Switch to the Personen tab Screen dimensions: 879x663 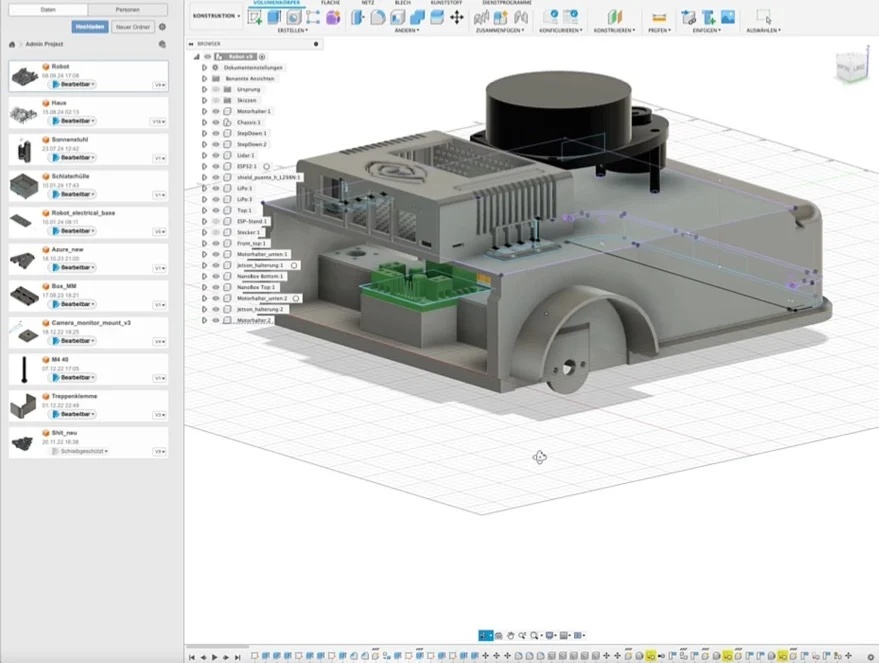(x=128, y=10)
